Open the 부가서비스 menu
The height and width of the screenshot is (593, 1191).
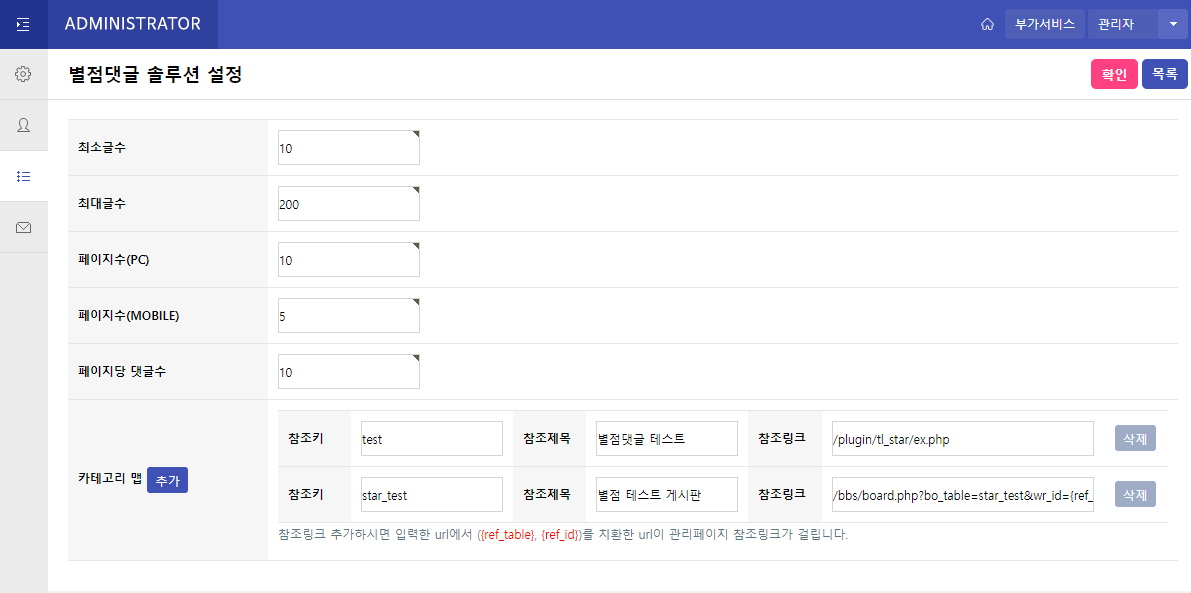[x=1045, y=24]
